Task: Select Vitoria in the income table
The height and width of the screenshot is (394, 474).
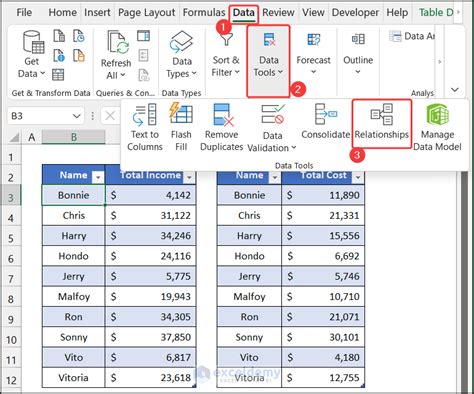Action: pos(73,378)
